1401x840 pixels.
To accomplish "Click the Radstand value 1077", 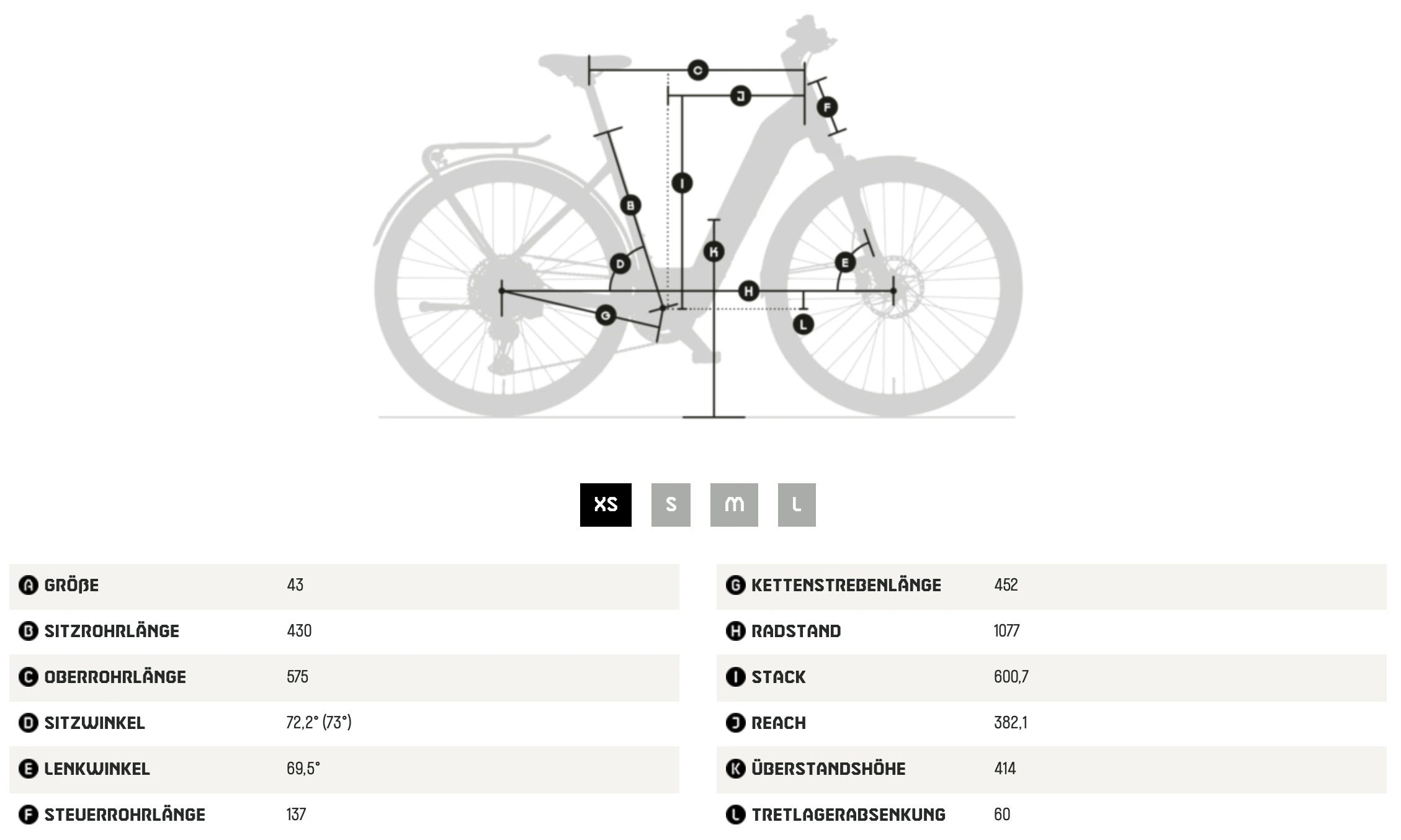I will click(1006, 631).
